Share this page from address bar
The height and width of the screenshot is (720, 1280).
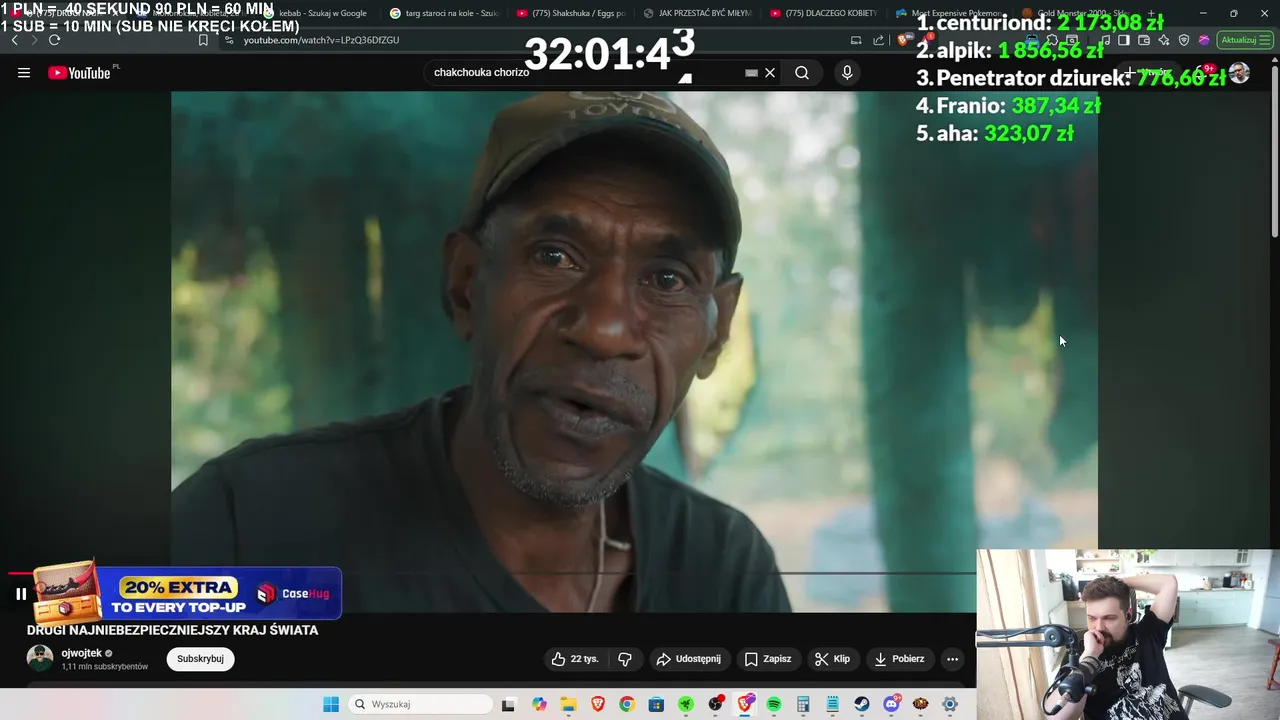pyautogui.click(x=878, y=40)
